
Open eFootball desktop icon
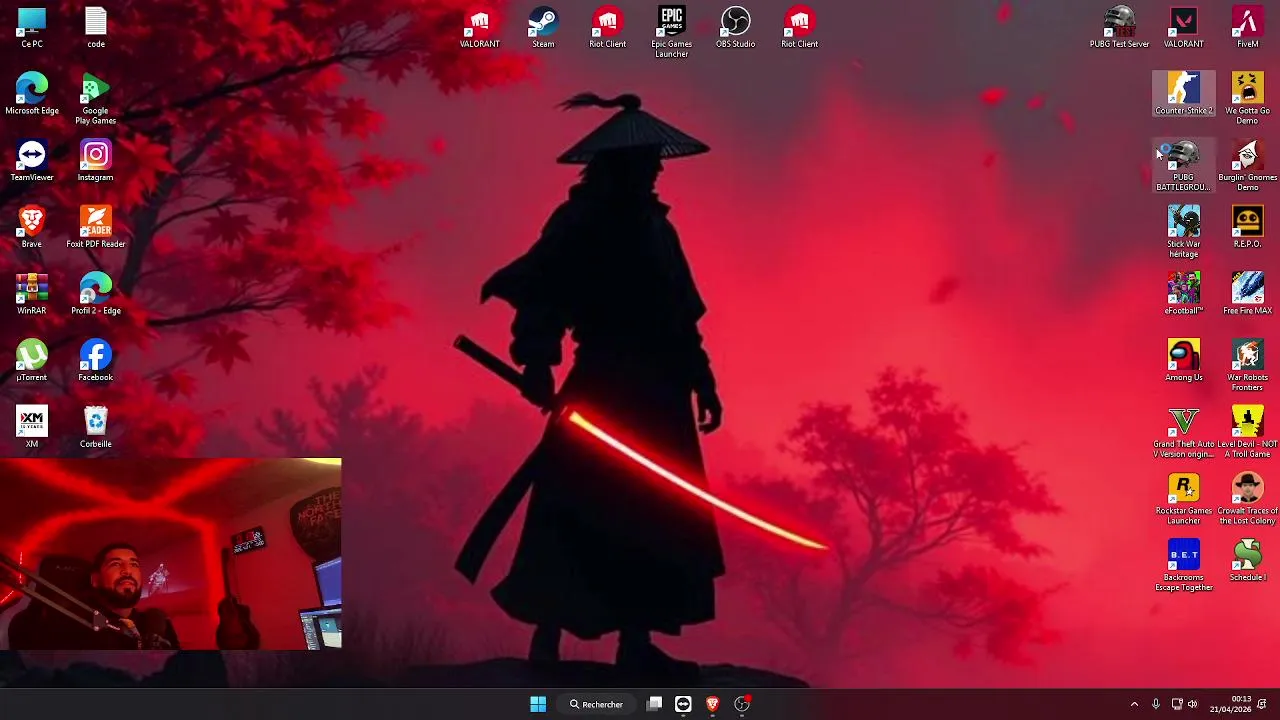pos(1184,295)
